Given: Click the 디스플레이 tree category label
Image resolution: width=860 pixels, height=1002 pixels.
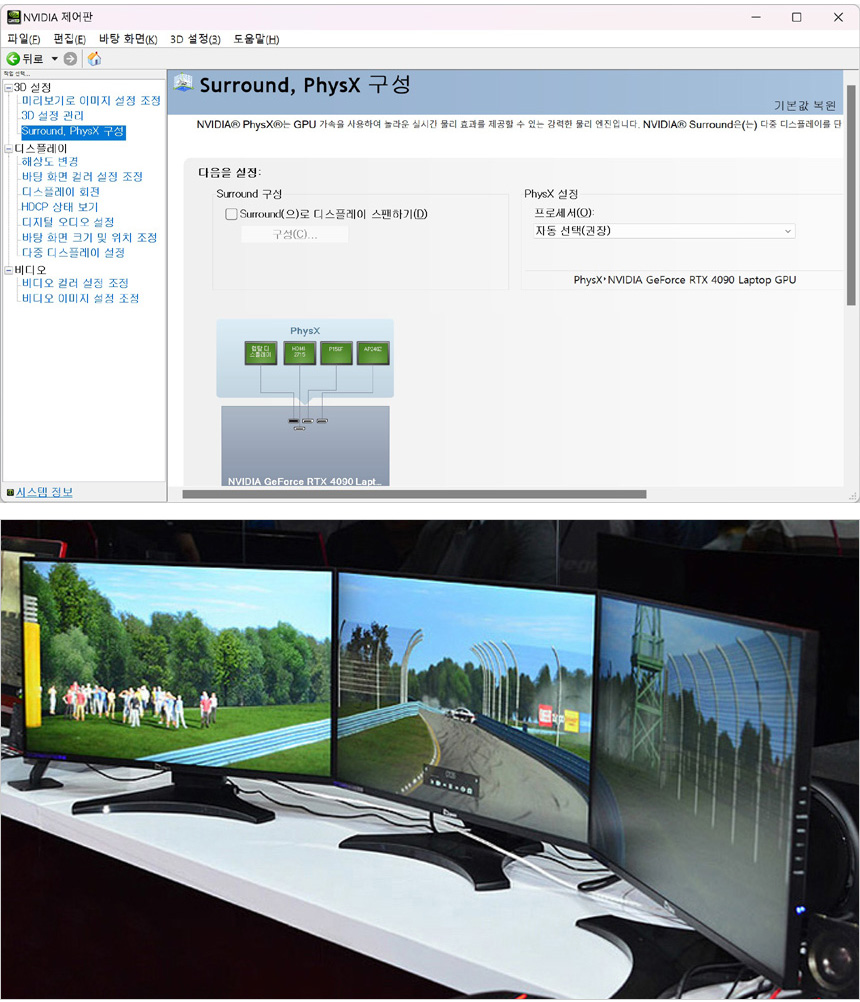Looking at the screenshot, I should 41,149.
